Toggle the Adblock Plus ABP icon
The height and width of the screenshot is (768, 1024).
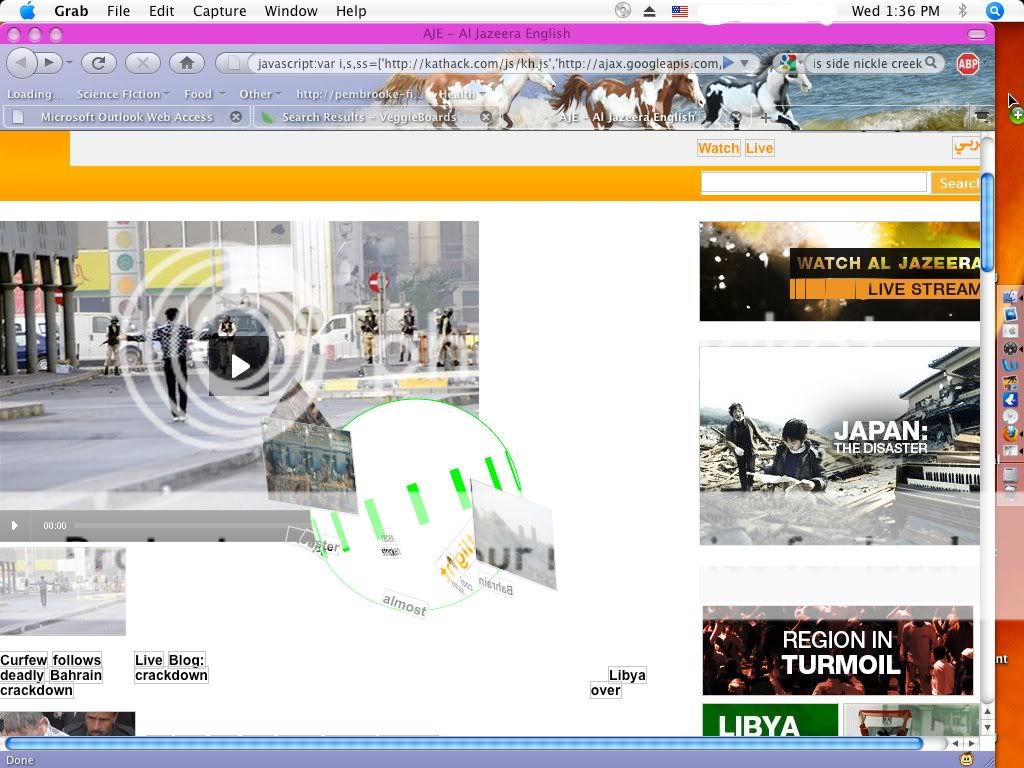967,63
